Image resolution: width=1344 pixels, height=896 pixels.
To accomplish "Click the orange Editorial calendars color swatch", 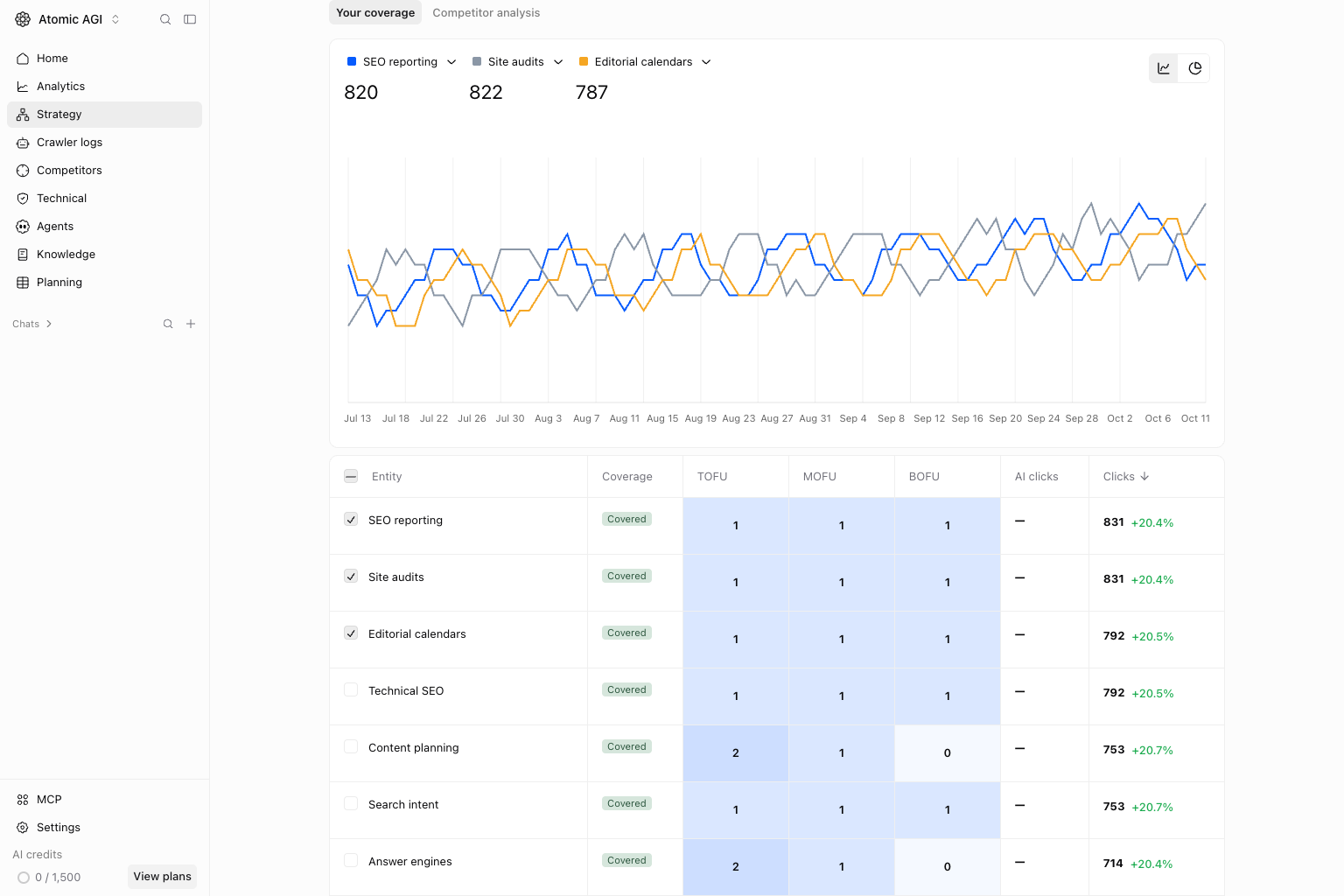I will coord(584,61).
